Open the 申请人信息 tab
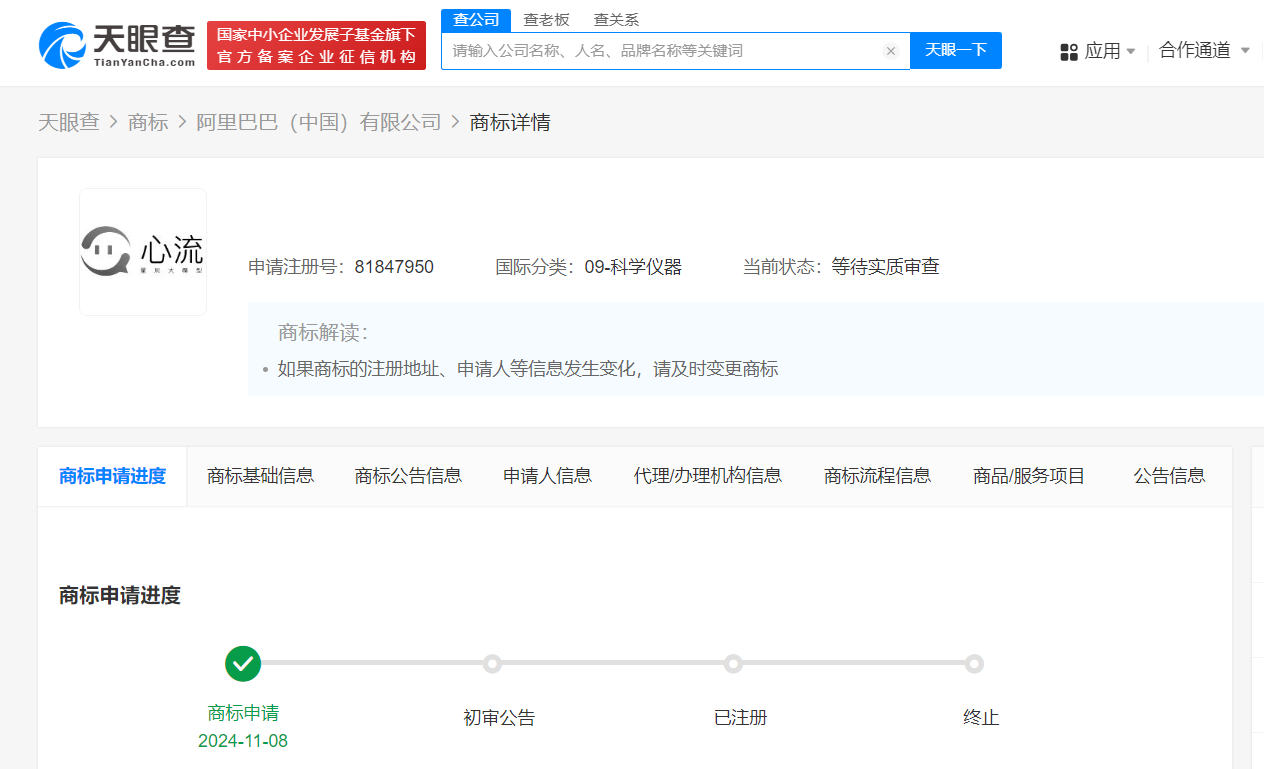Screen dimensions: 1264x769 point(547,476)
